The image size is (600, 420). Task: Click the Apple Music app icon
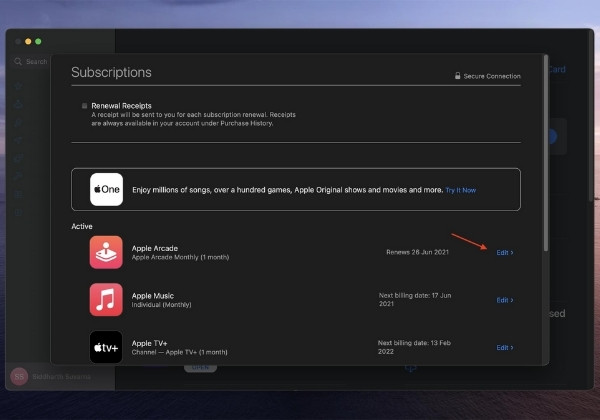tap(106, 300)
